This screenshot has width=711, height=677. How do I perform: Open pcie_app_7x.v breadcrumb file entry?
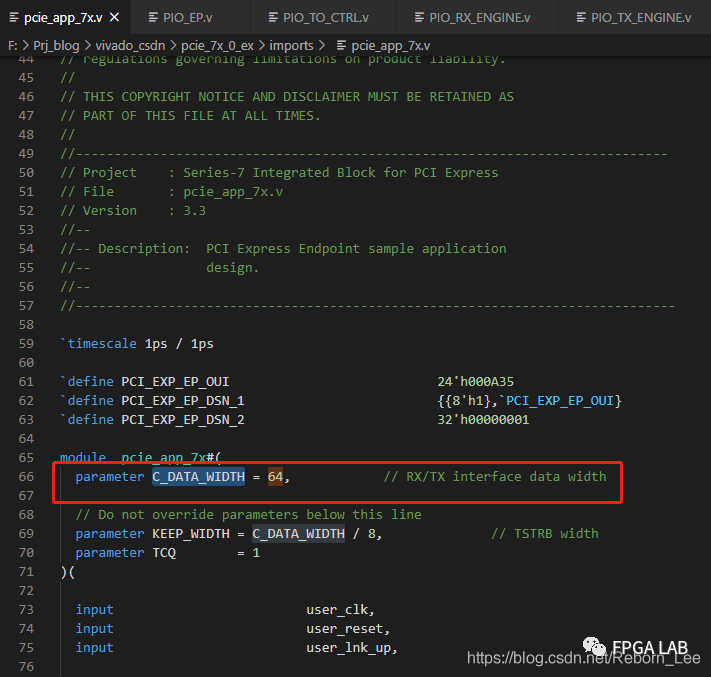tap(390, 46)
